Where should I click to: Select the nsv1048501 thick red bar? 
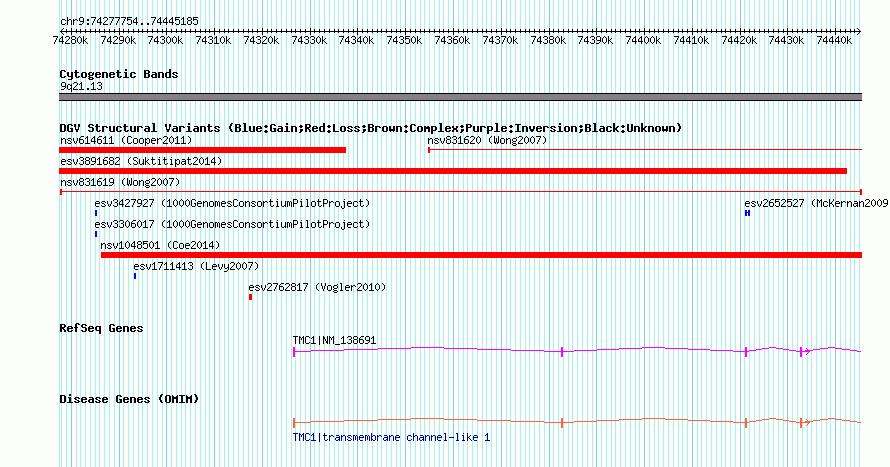[x=481, y=255]
